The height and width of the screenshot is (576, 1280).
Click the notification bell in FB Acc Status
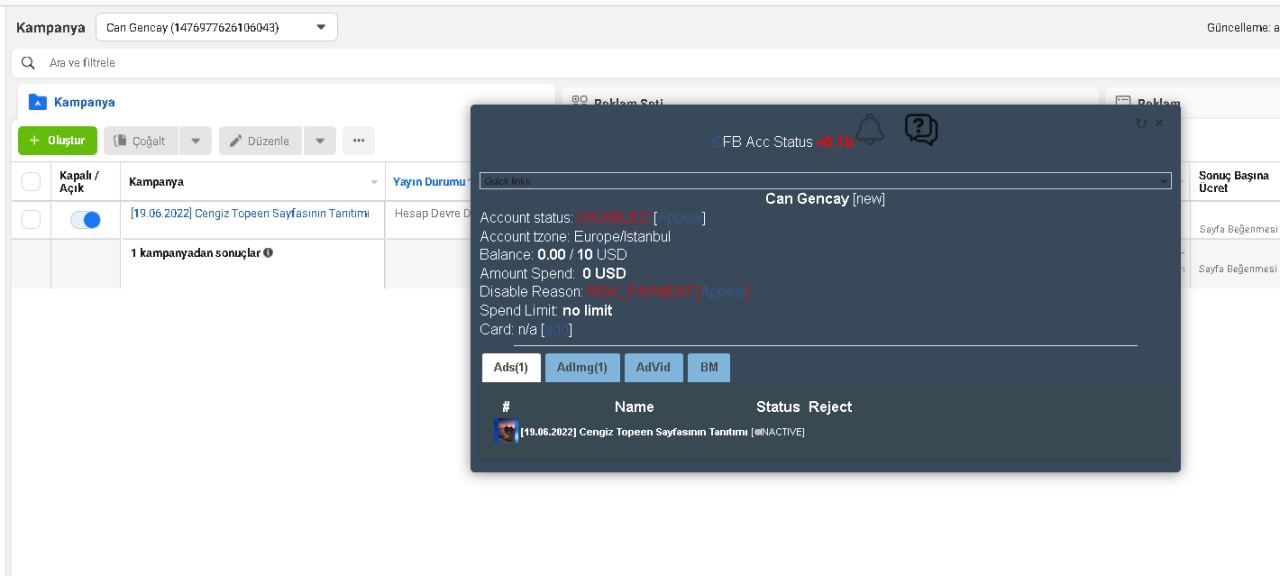[x=869, y=130]
